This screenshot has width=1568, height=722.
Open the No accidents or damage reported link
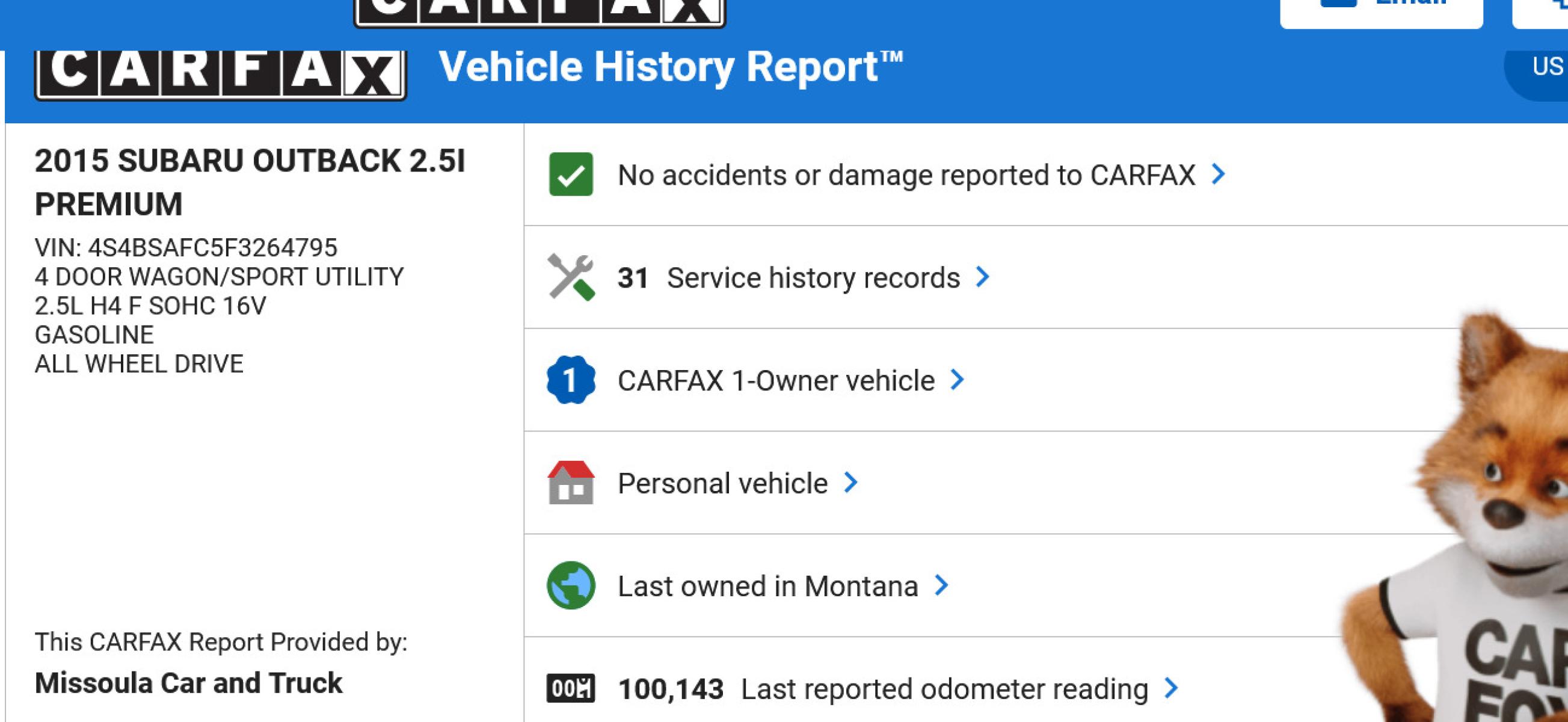[906, 175]
